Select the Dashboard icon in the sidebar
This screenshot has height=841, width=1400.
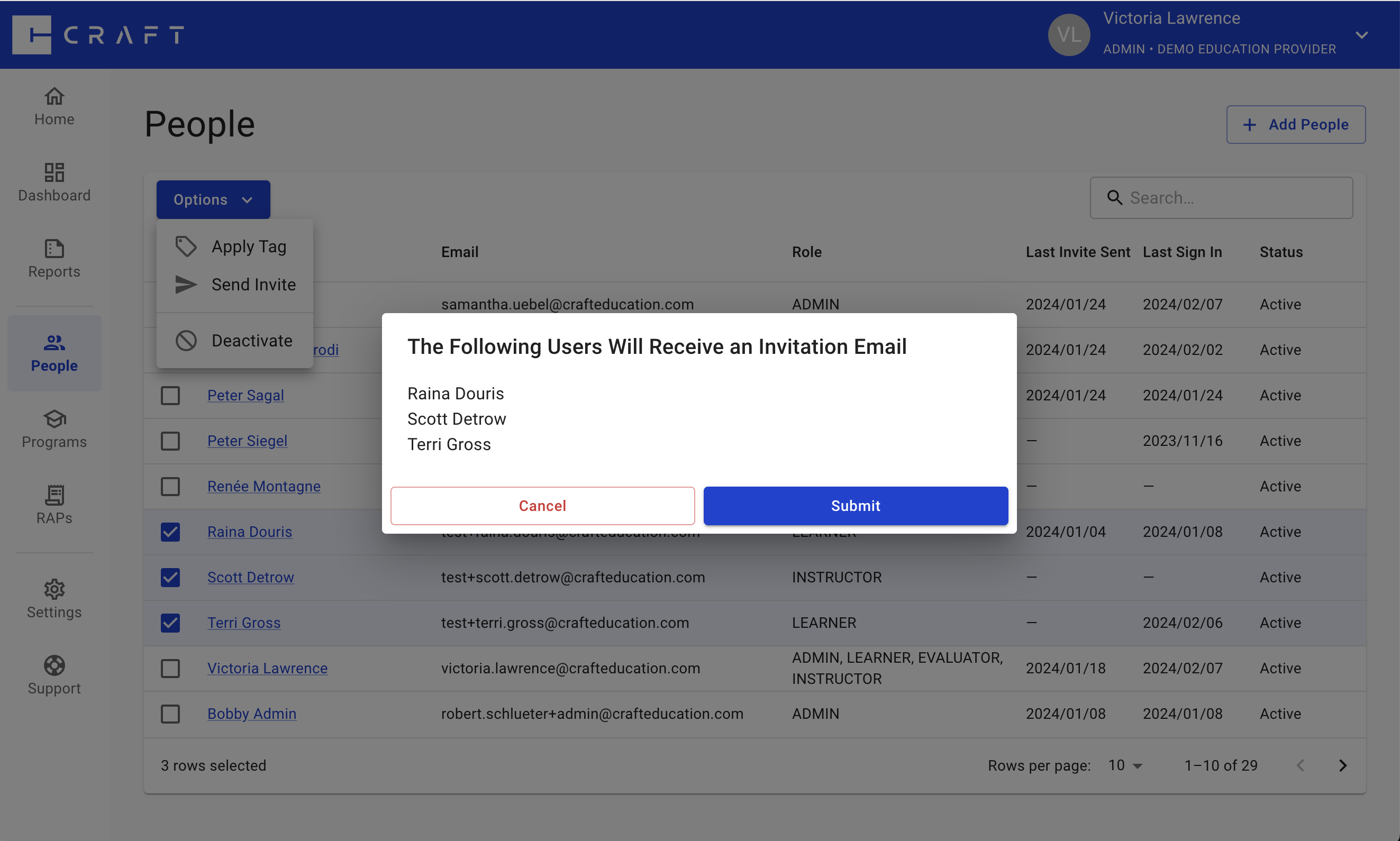[x=54, y=173]
